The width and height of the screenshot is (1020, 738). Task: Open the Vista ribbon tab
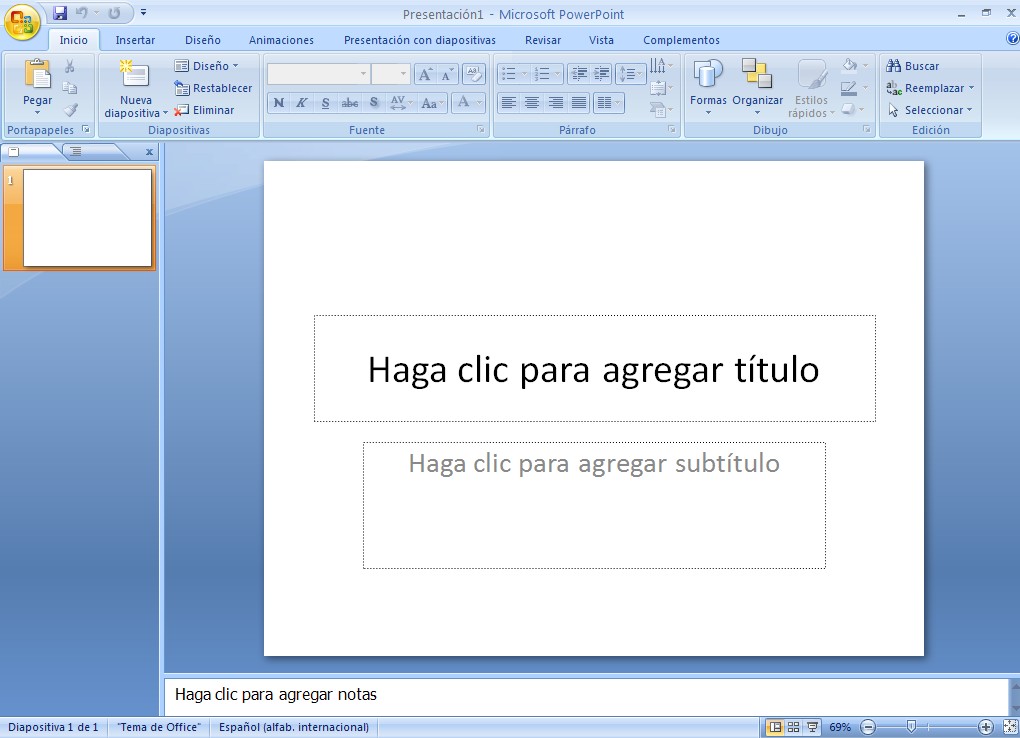[x=601, y=40]
